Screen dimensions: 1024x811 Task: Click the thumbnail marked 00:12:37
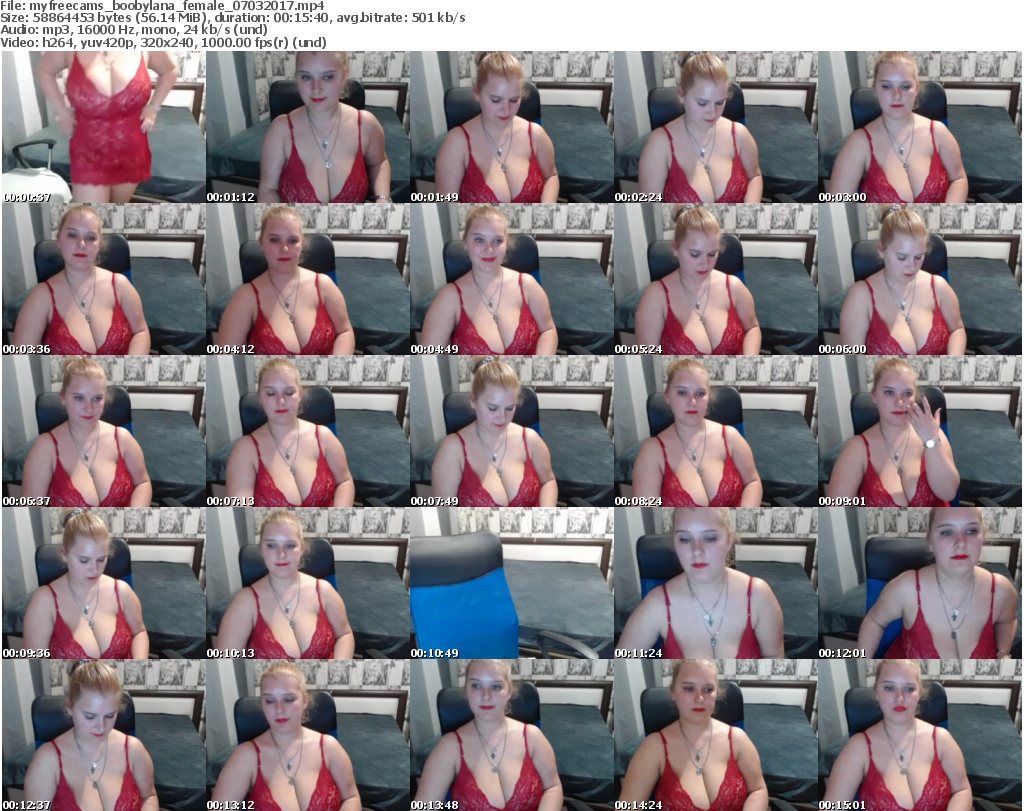[x=104, y=735]
